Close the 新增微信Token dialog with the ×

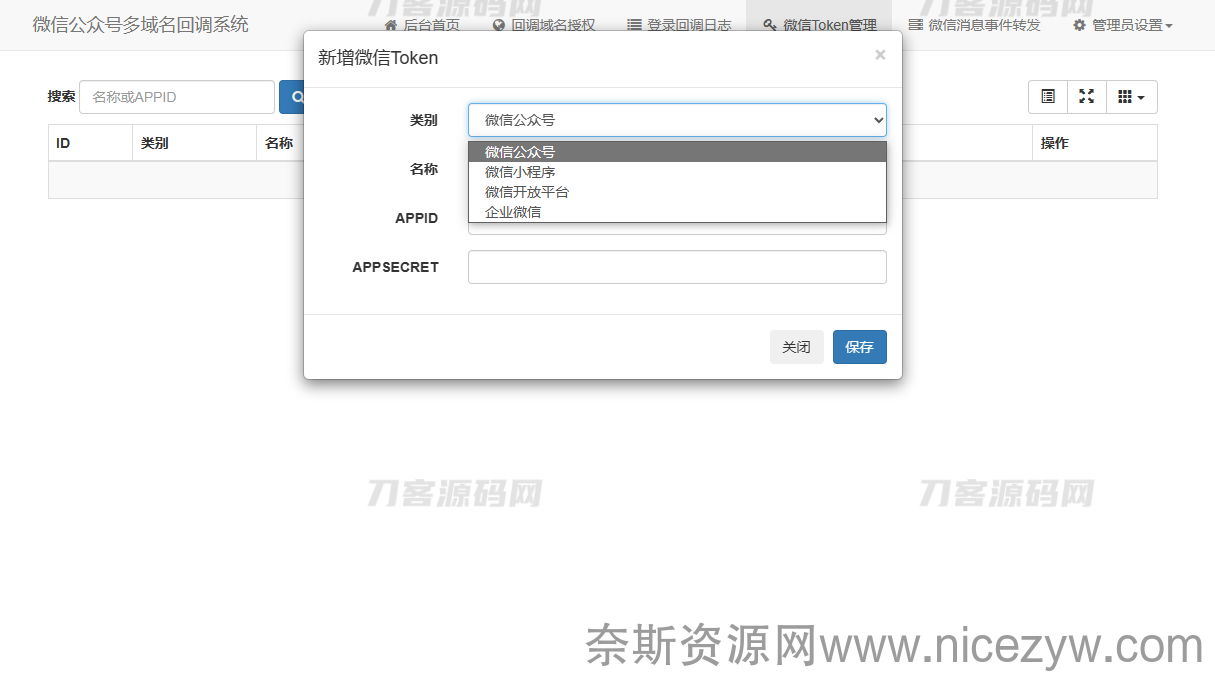point(880,55)
